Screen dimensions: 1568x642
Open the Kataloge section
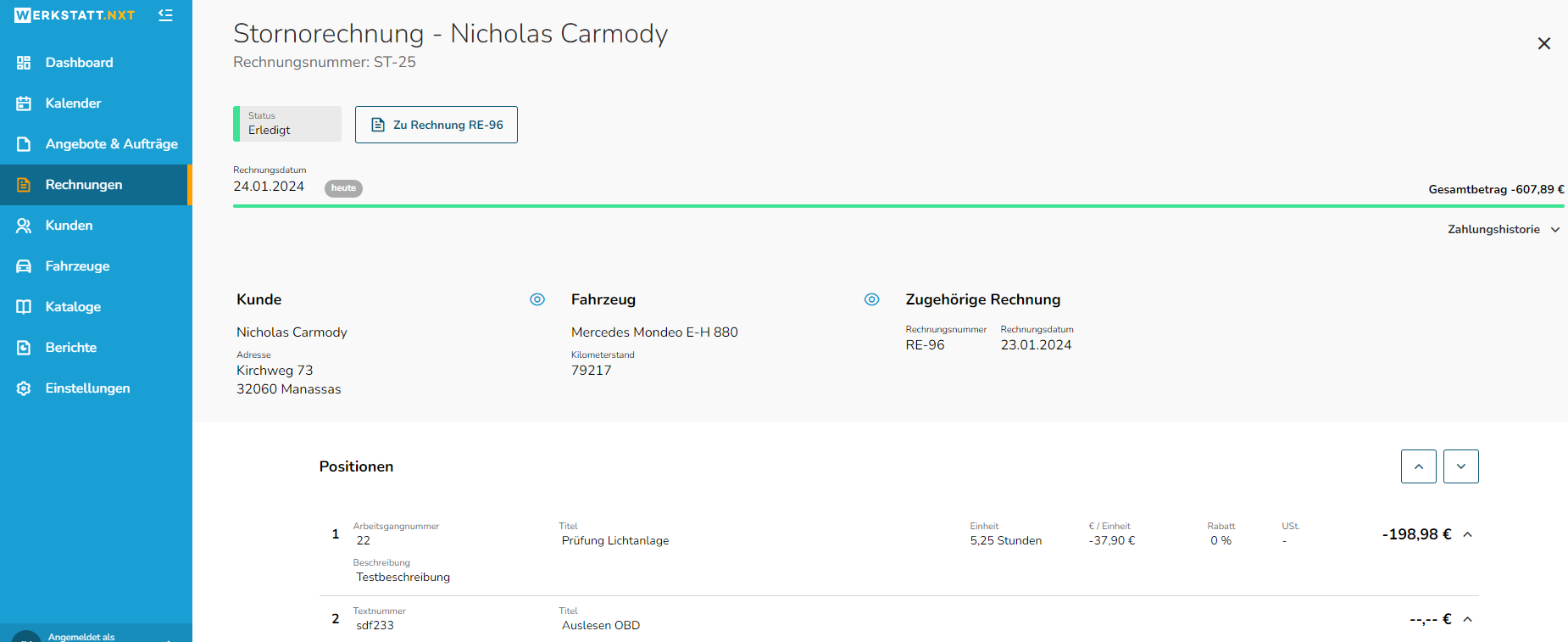96,307
